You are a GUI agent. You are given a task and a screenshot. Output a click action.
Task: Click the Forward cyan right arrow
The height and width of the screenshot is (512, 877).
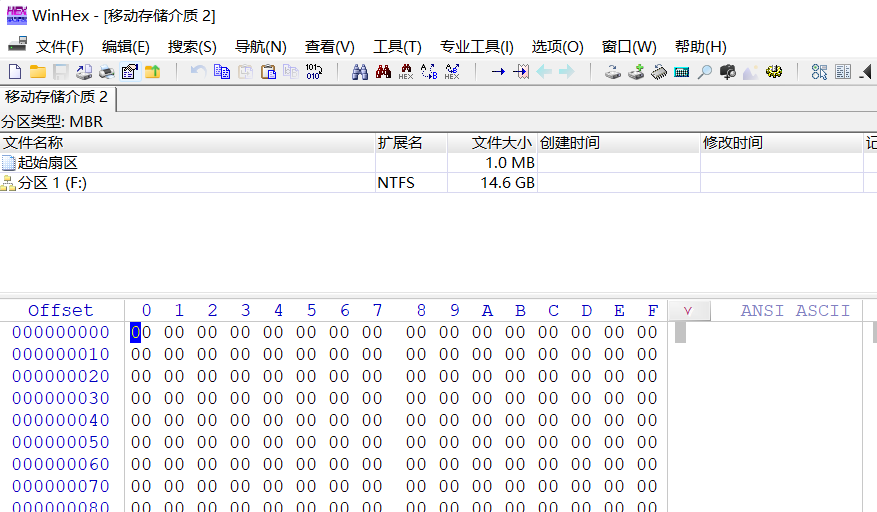pos(567,72)
